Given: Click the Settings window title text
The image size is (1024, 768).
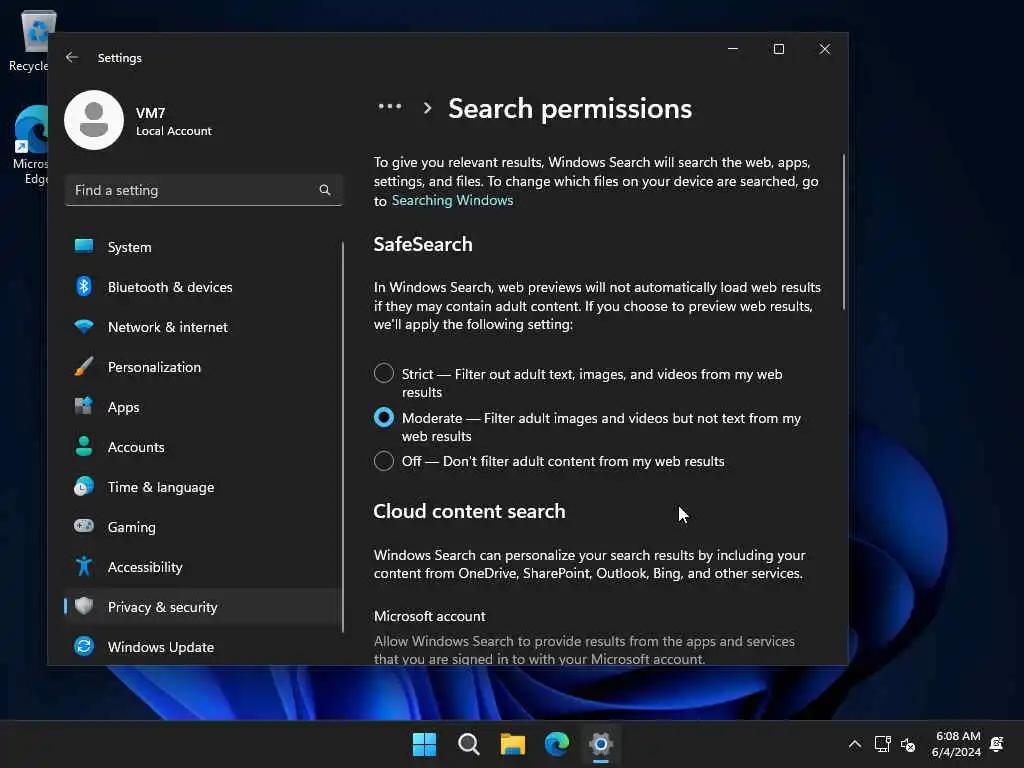Looking at the screenshot, I should point(120,57).
